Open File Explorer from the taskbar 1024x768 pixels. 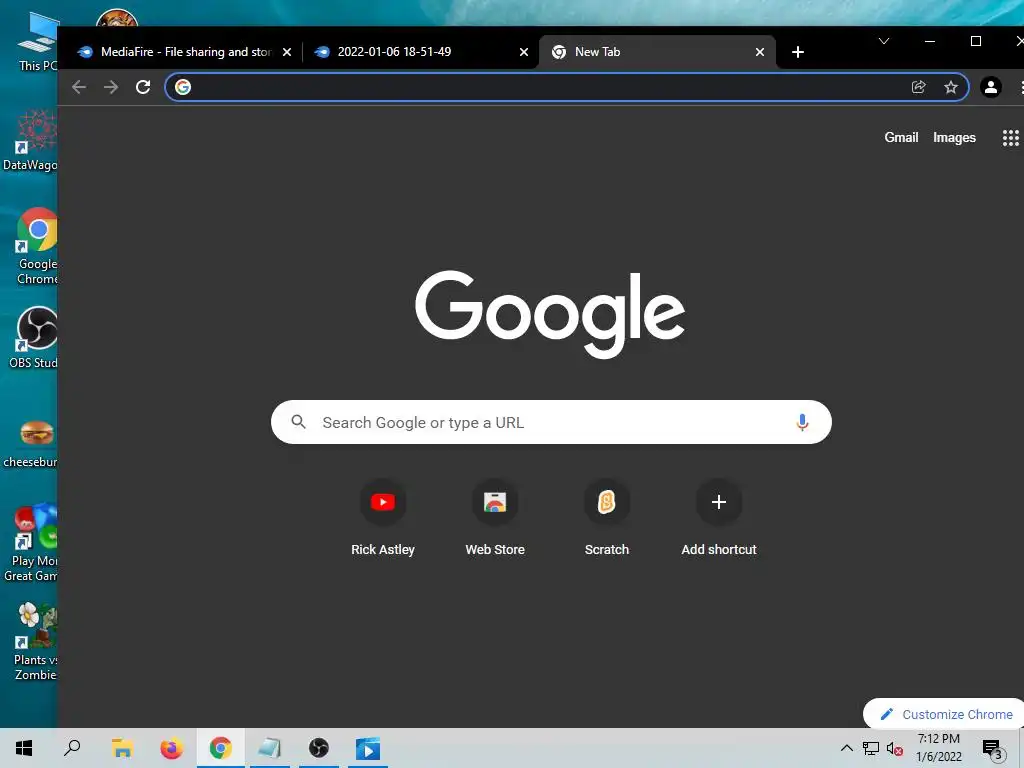coord(122,748)
